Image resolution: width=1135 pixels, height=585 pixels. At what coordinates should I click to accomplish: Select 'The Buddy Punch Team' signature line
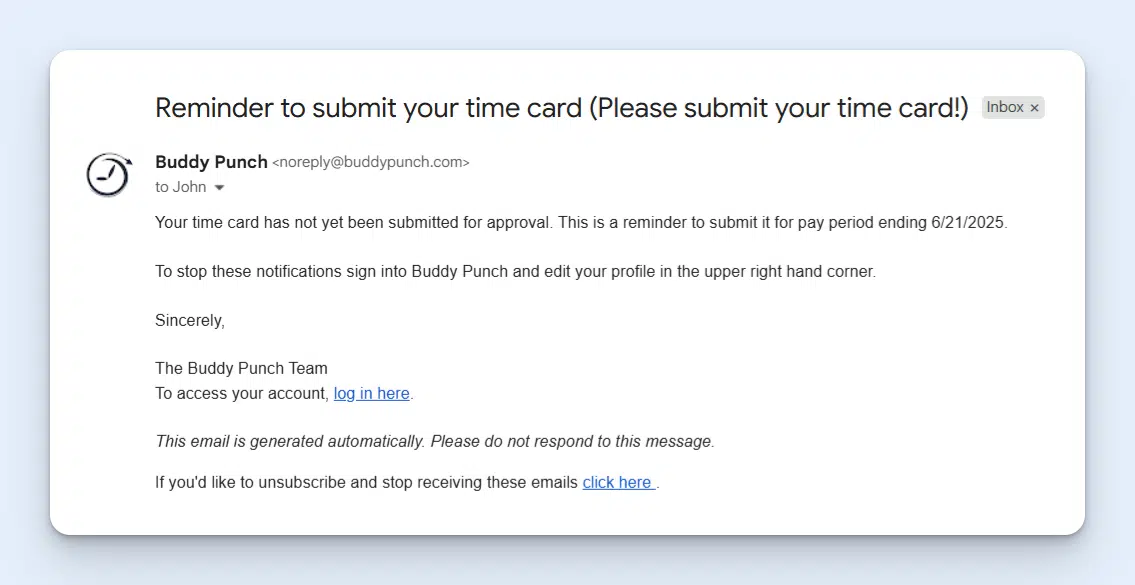[x=241, y=368]
